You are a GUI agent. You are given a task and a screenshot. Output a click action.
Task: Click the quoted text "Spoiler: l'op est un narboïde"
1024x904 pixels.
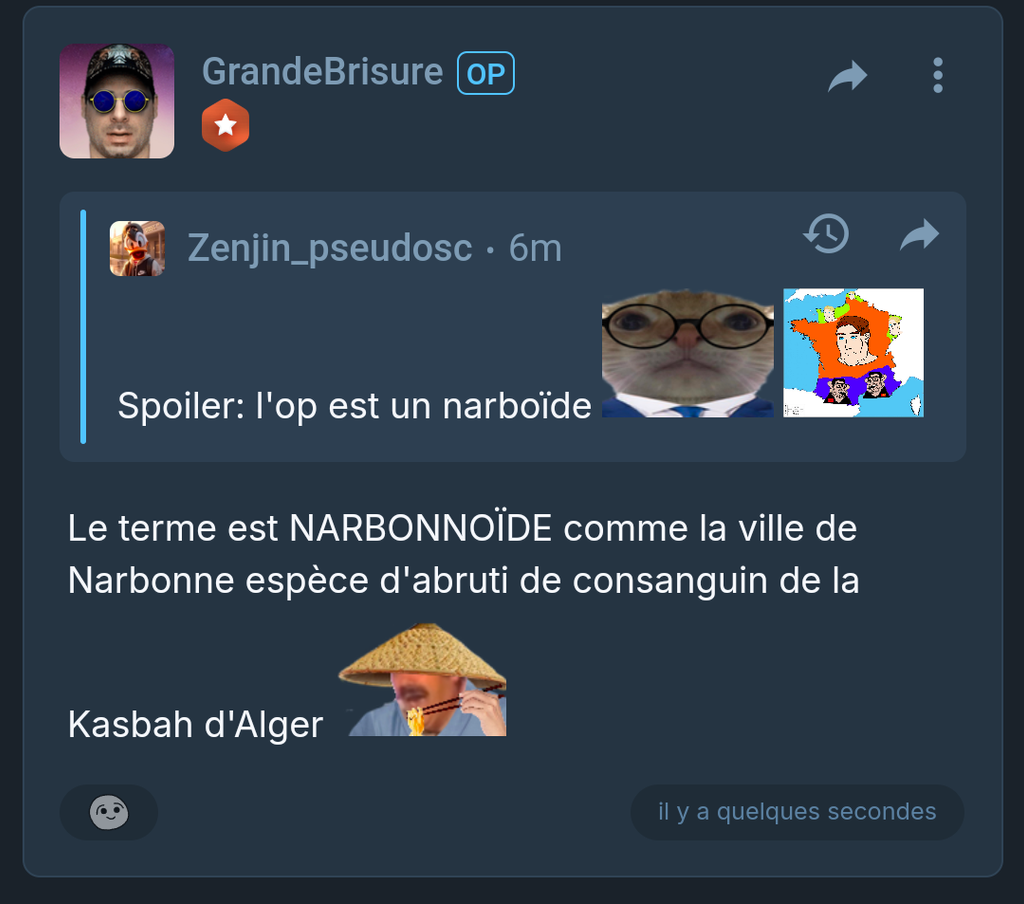tap(355, 406)
